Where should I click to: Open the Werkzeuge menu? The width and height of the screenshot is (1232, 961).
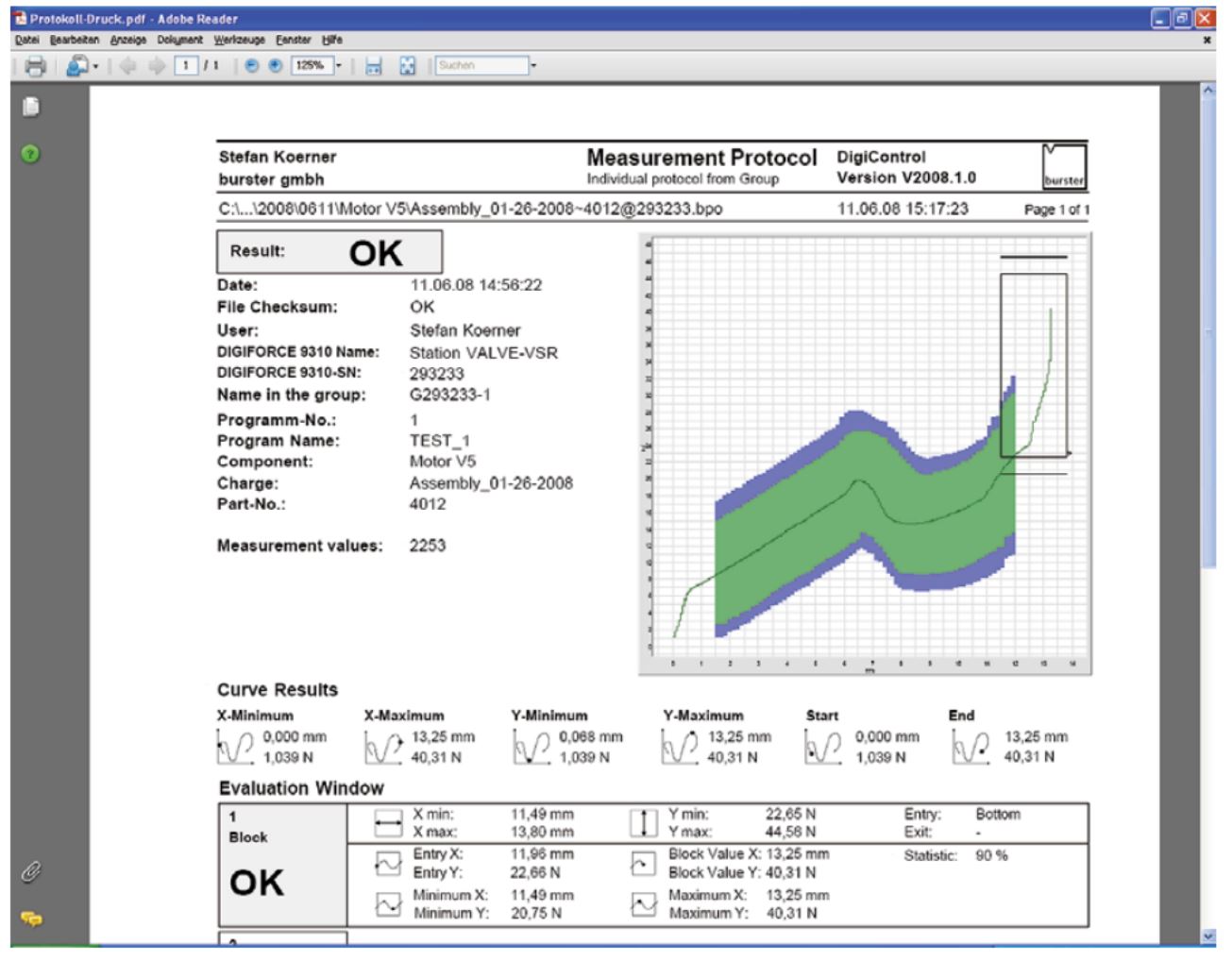point(239,41)
